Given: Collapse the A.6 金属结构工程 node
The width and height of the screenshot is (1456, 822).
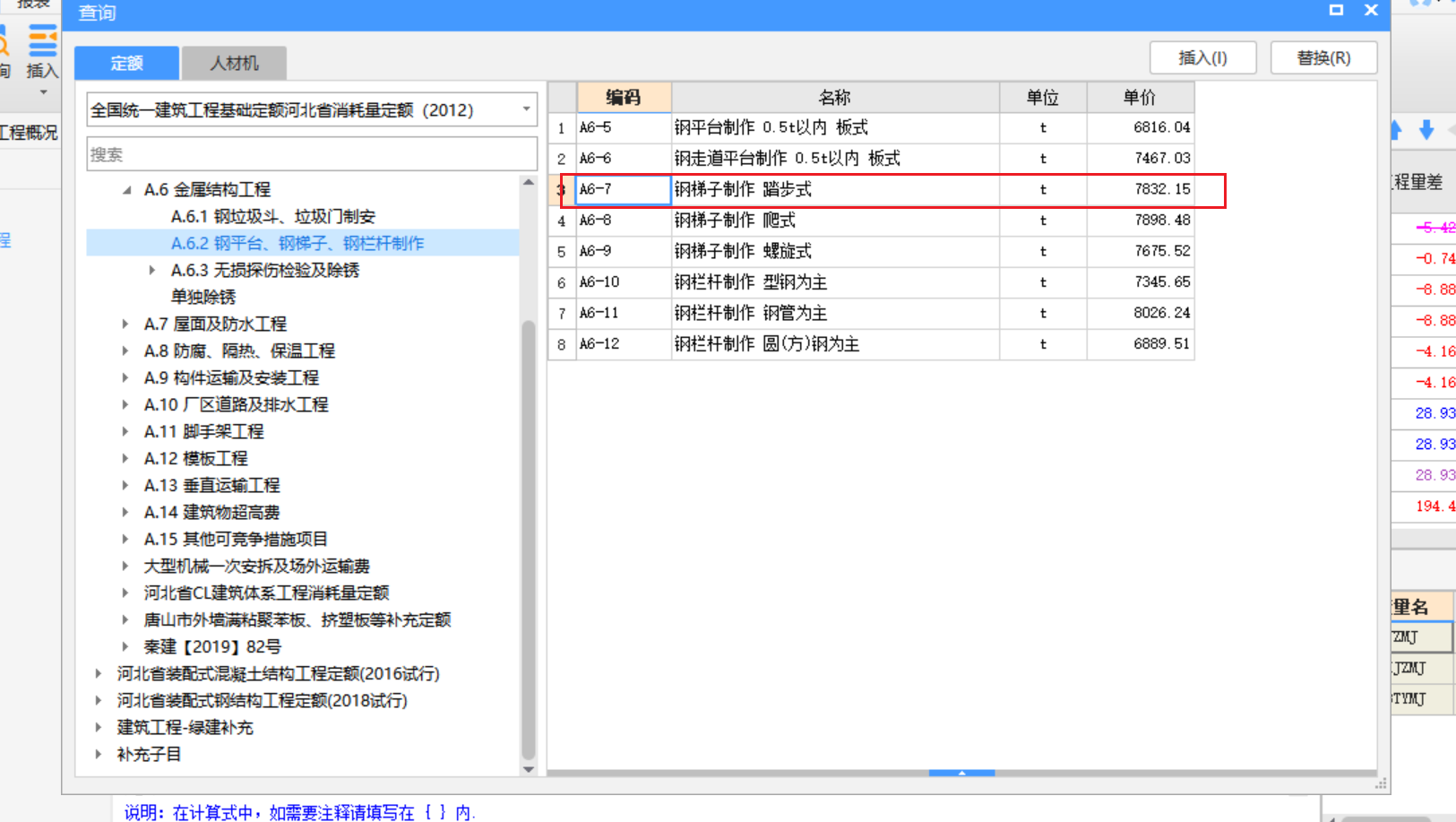Looking at the screenshot, I should coord(126,190).
